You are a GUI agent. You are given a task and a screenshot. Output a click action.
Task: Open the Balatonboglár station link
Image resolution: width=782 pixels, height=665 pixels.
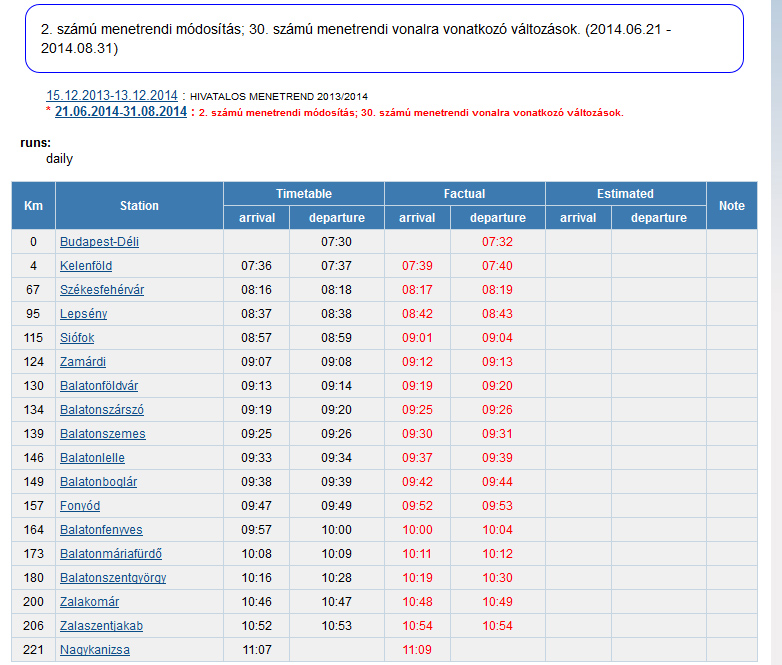(x=98, y=482)
